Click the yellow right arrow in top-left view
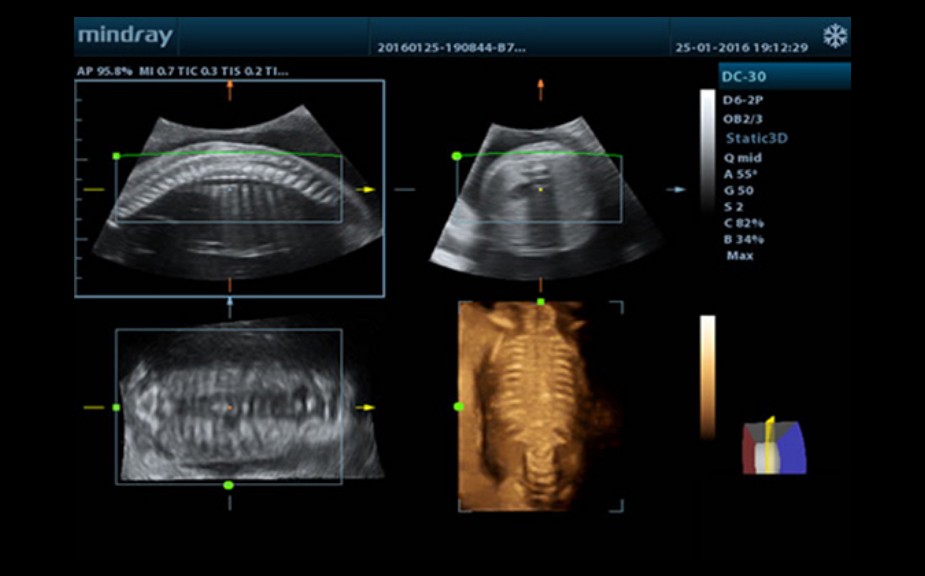The image size is (925, 576). tap(367, 189)
